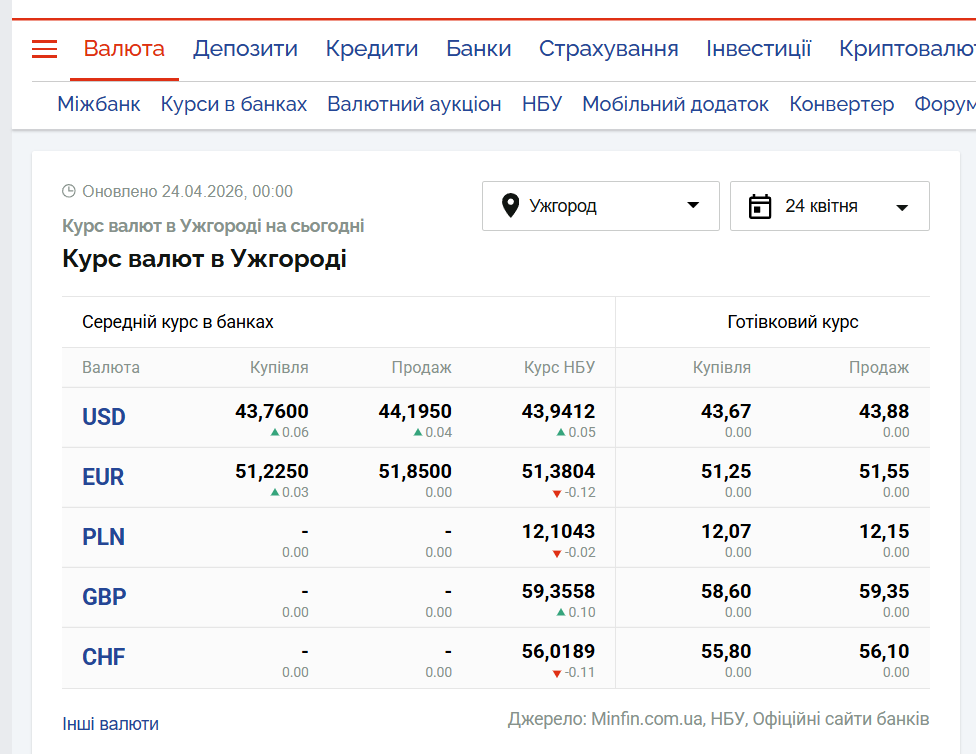
Task: Click the Інші валюти link
Action: pos(110,724)
